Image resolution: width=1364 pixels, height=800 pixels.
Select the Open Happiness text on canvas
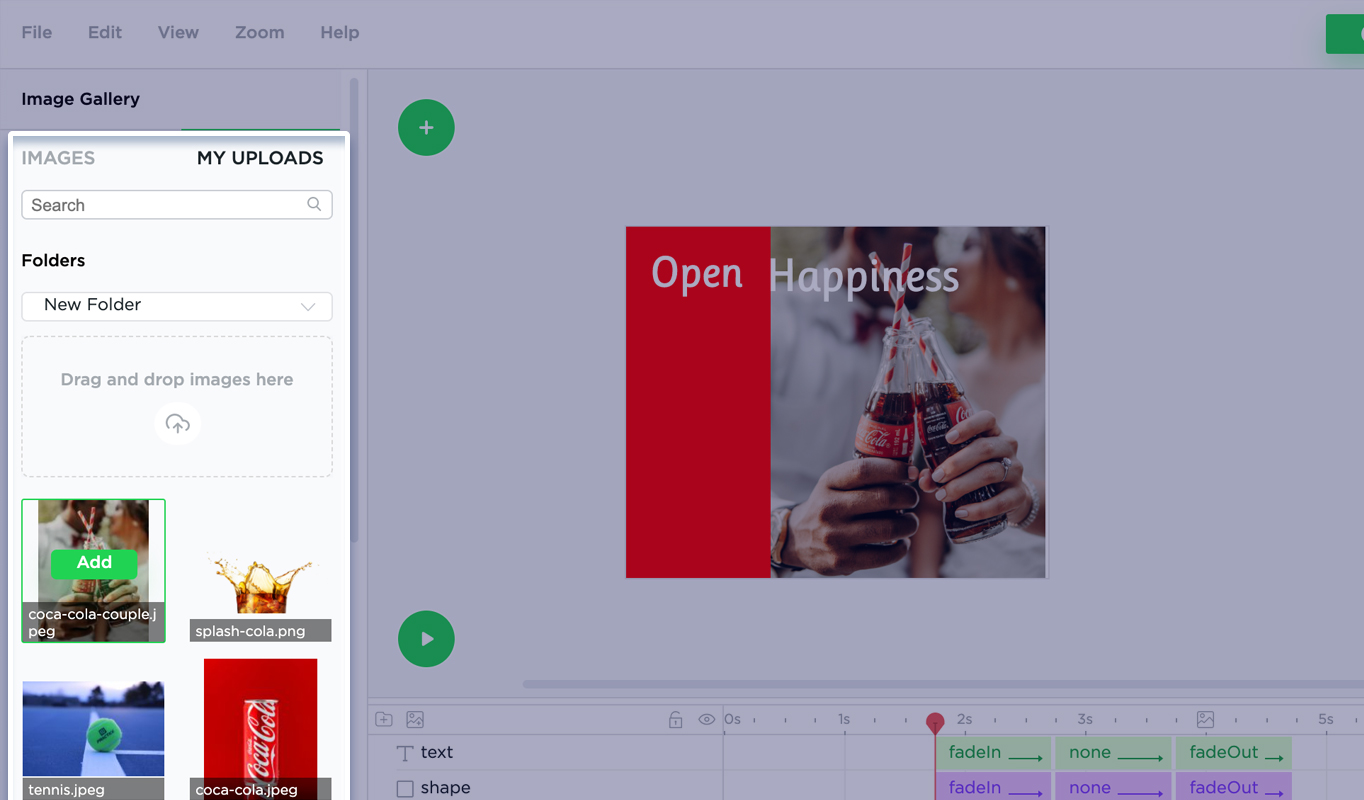tap(805, 274)
